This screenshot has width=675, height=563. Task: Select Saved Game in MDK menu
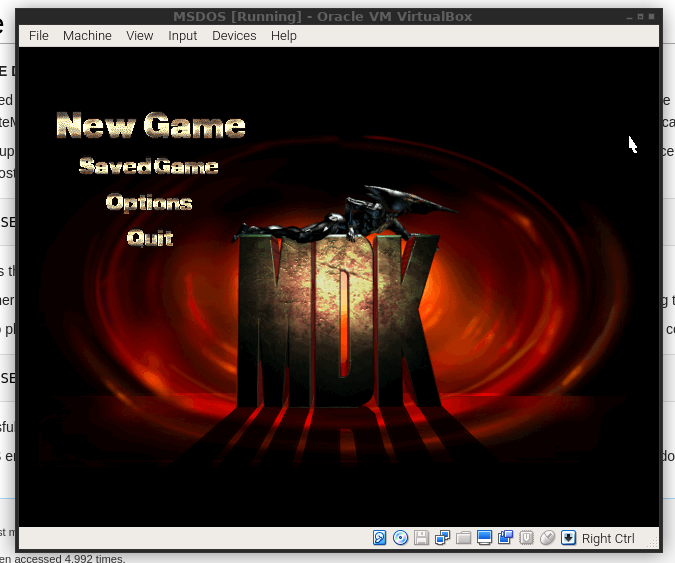[x=149, y=166]
